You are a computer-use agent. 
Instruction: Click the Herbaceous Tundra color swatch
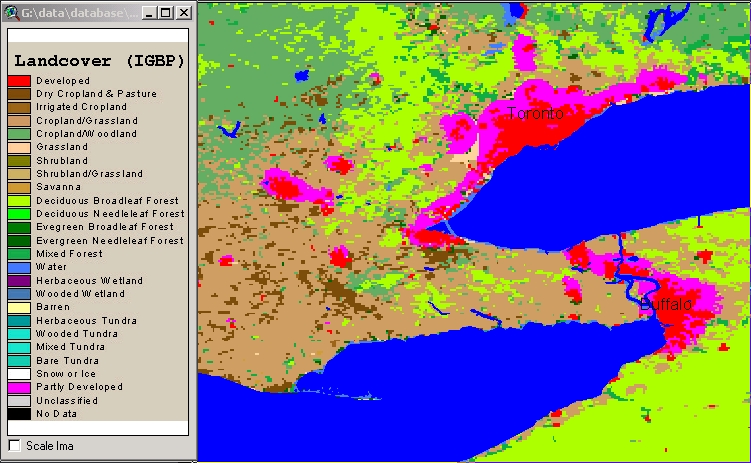(19, 321)
